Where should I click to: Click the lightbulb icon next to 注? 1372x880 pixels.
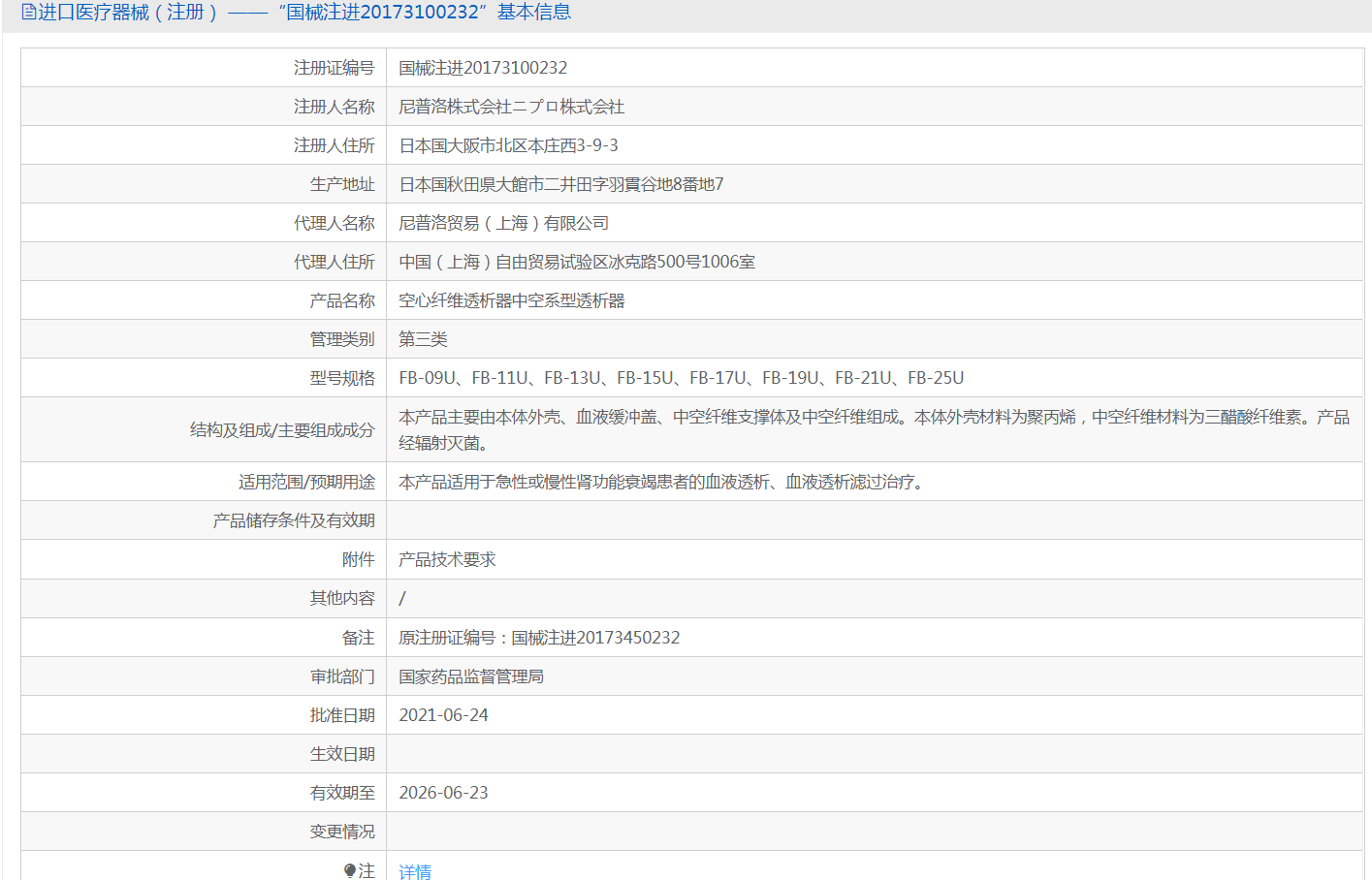(x=351, y=870)
